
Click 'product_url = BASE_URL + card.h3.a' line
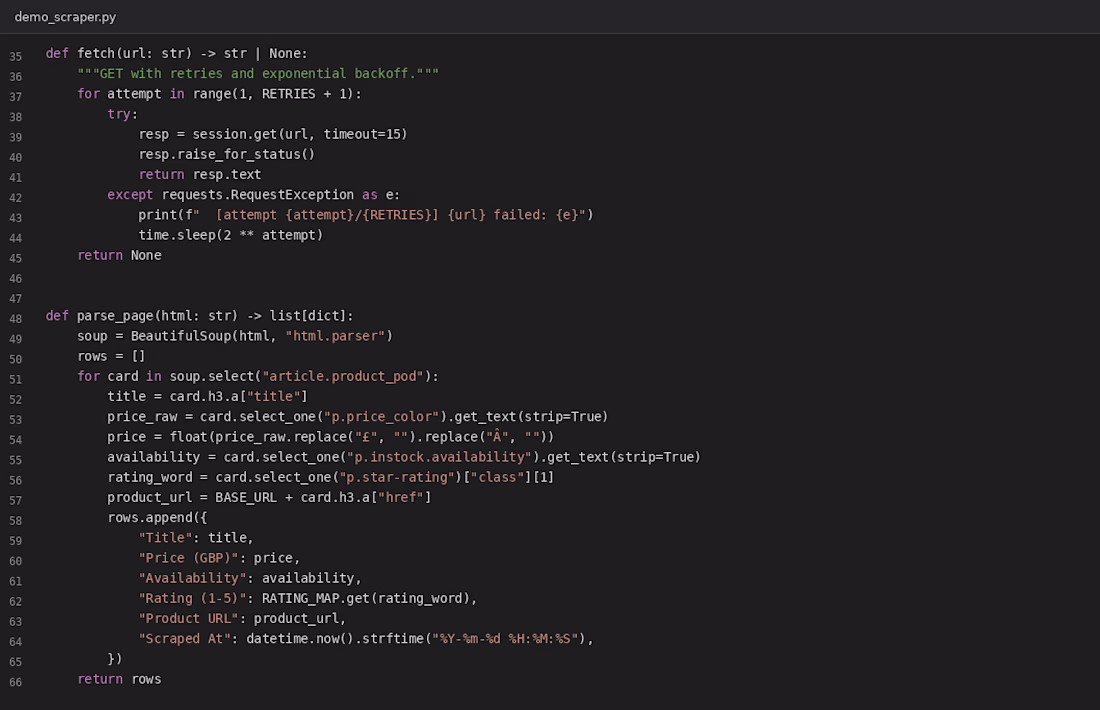[269, 498]
